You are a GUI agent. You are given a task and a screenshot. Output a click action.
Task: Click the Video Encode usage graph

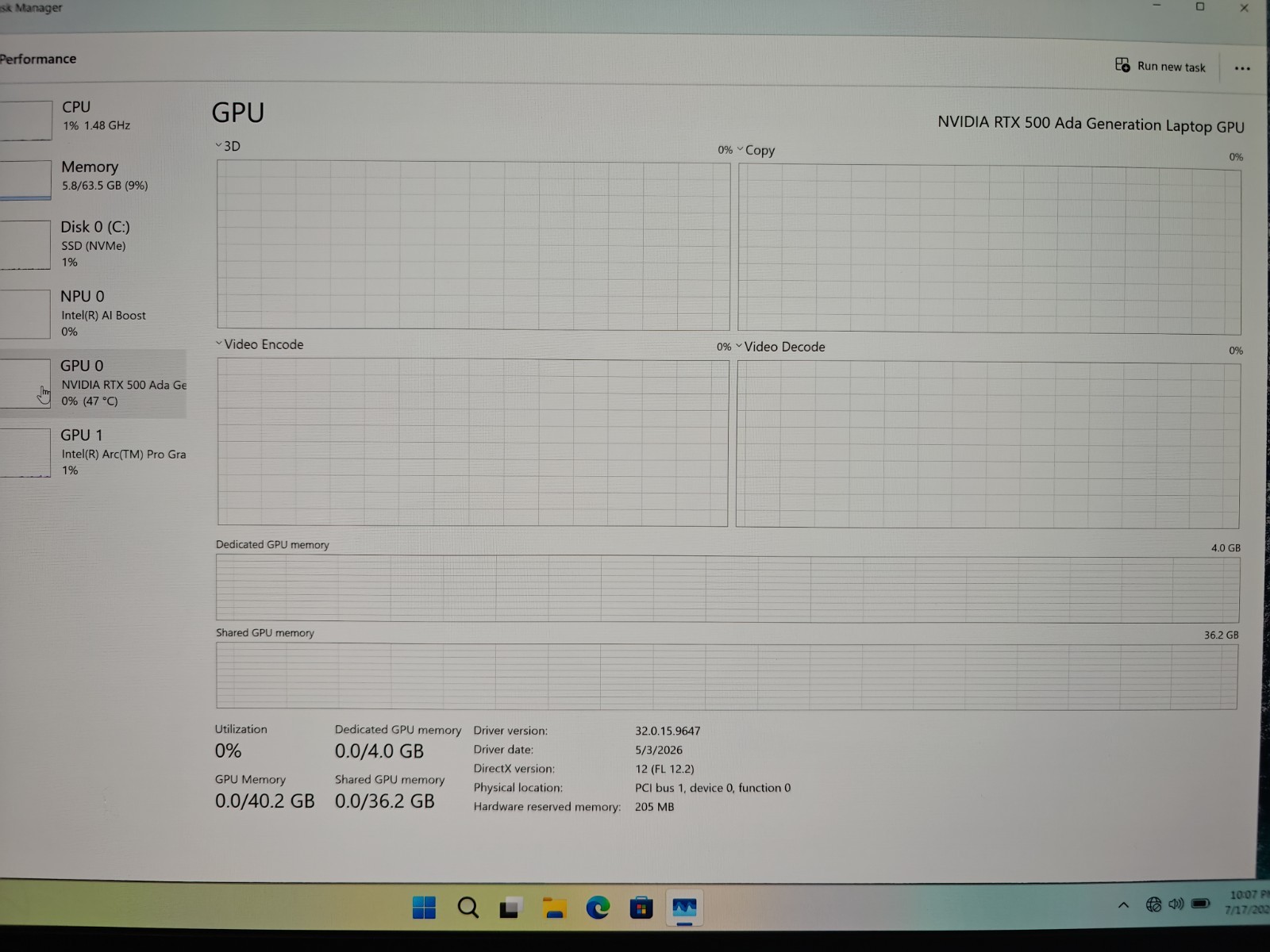click(x=472, y=442)
